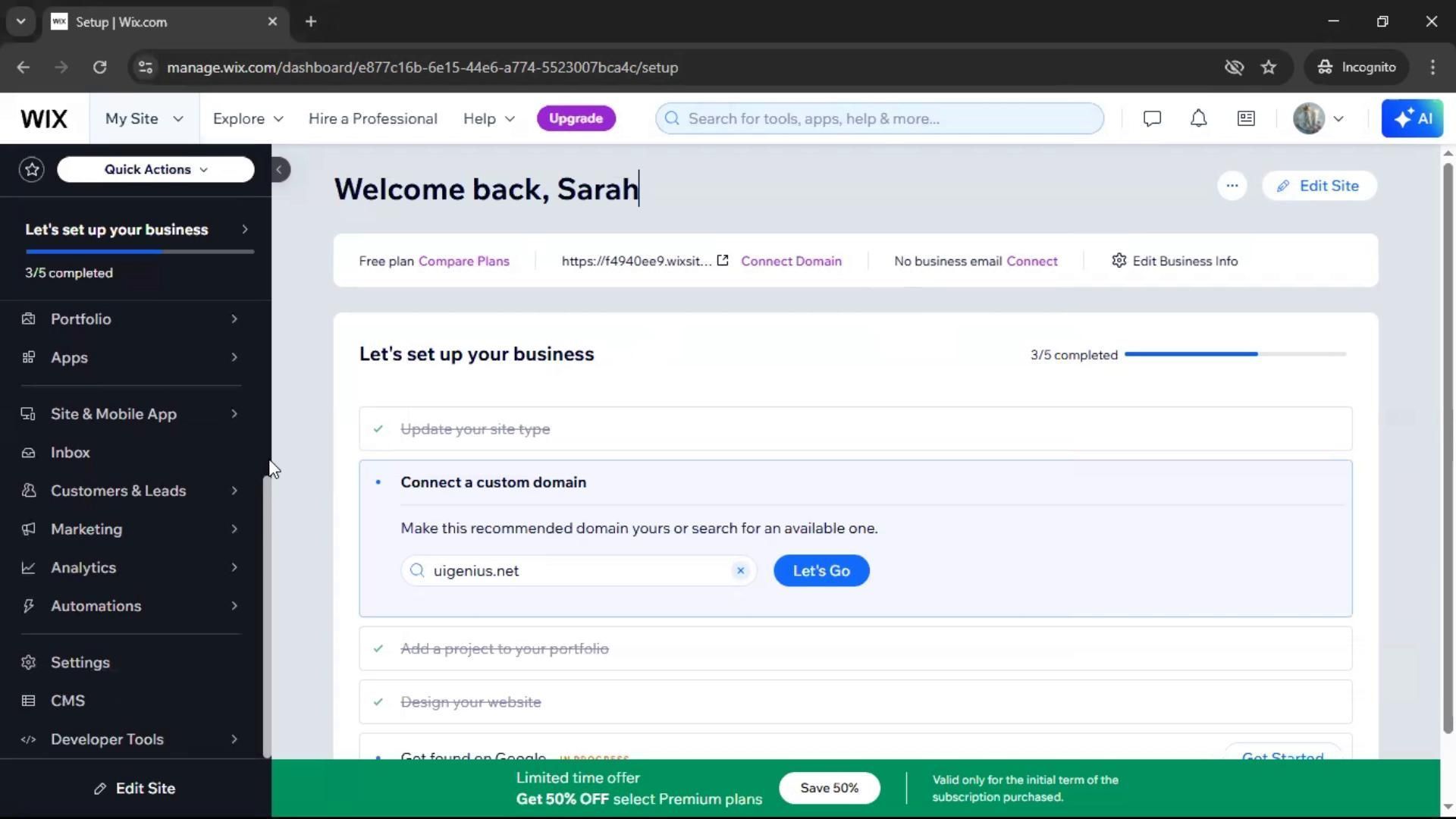Click the Compare Plans link

[463, 261]
